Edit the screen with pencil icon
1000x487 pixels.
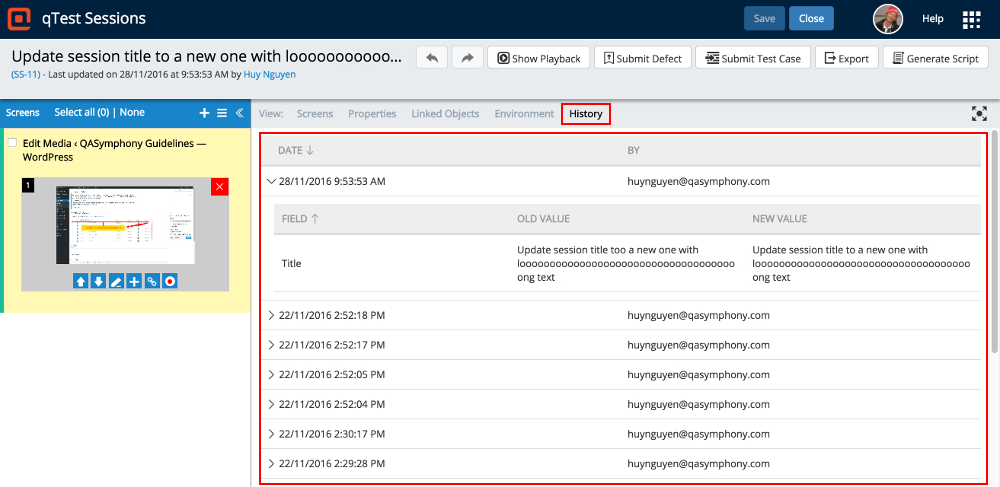116,281
